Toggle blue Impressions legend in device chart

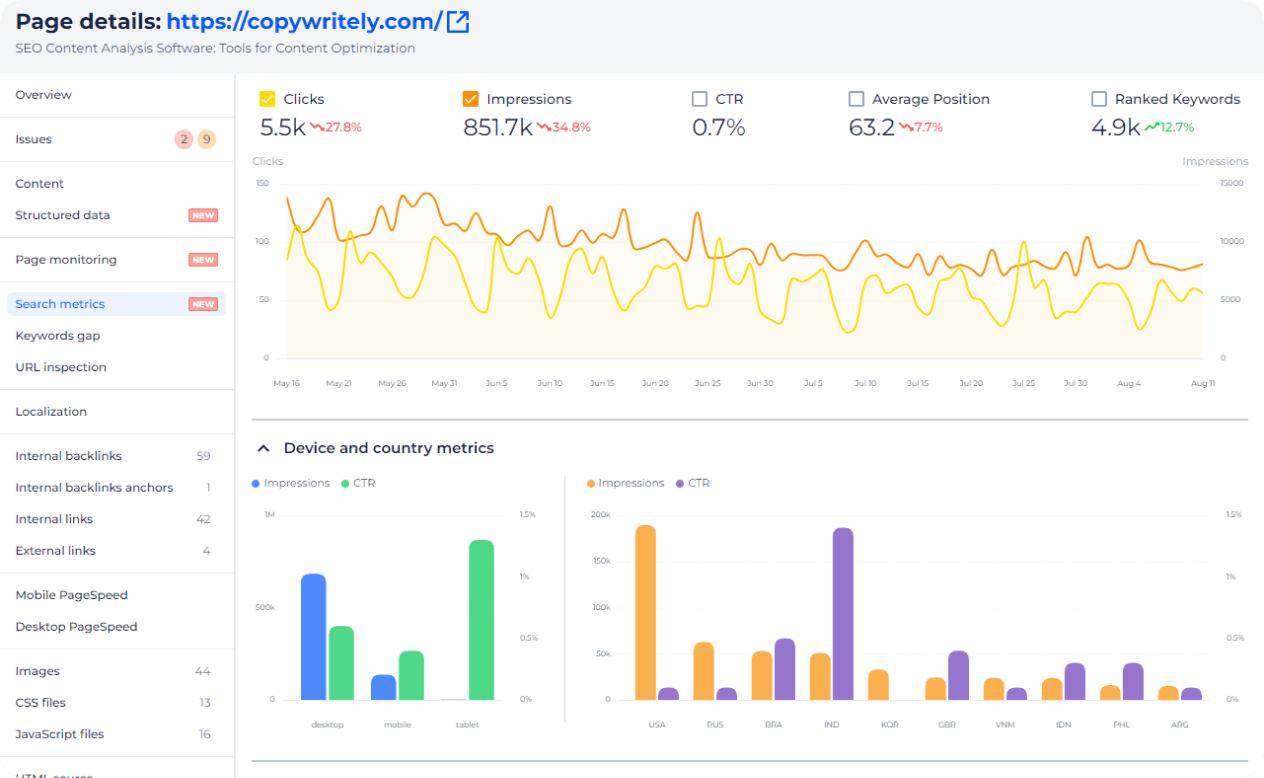[291, 483]
